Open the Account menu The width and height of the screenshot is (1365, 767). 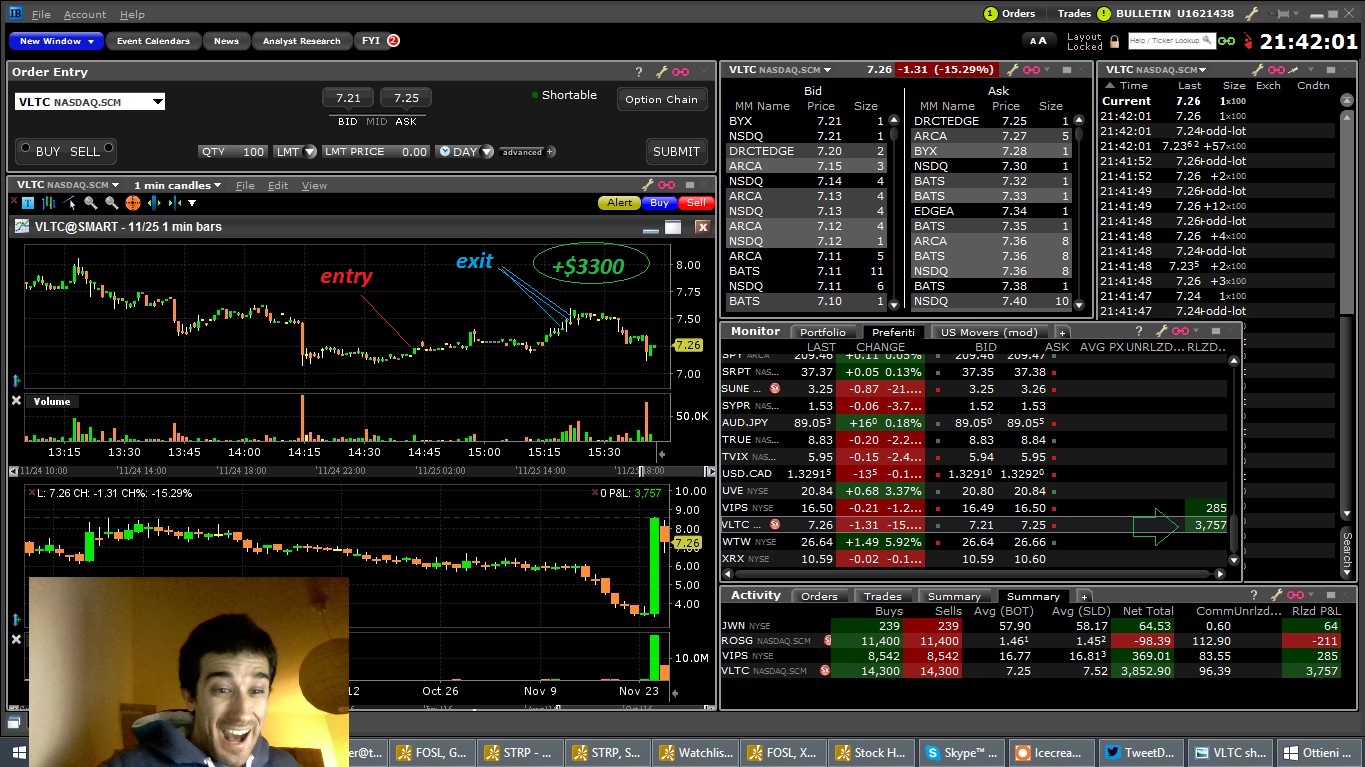pyautogui.click(x=85, y=15)
